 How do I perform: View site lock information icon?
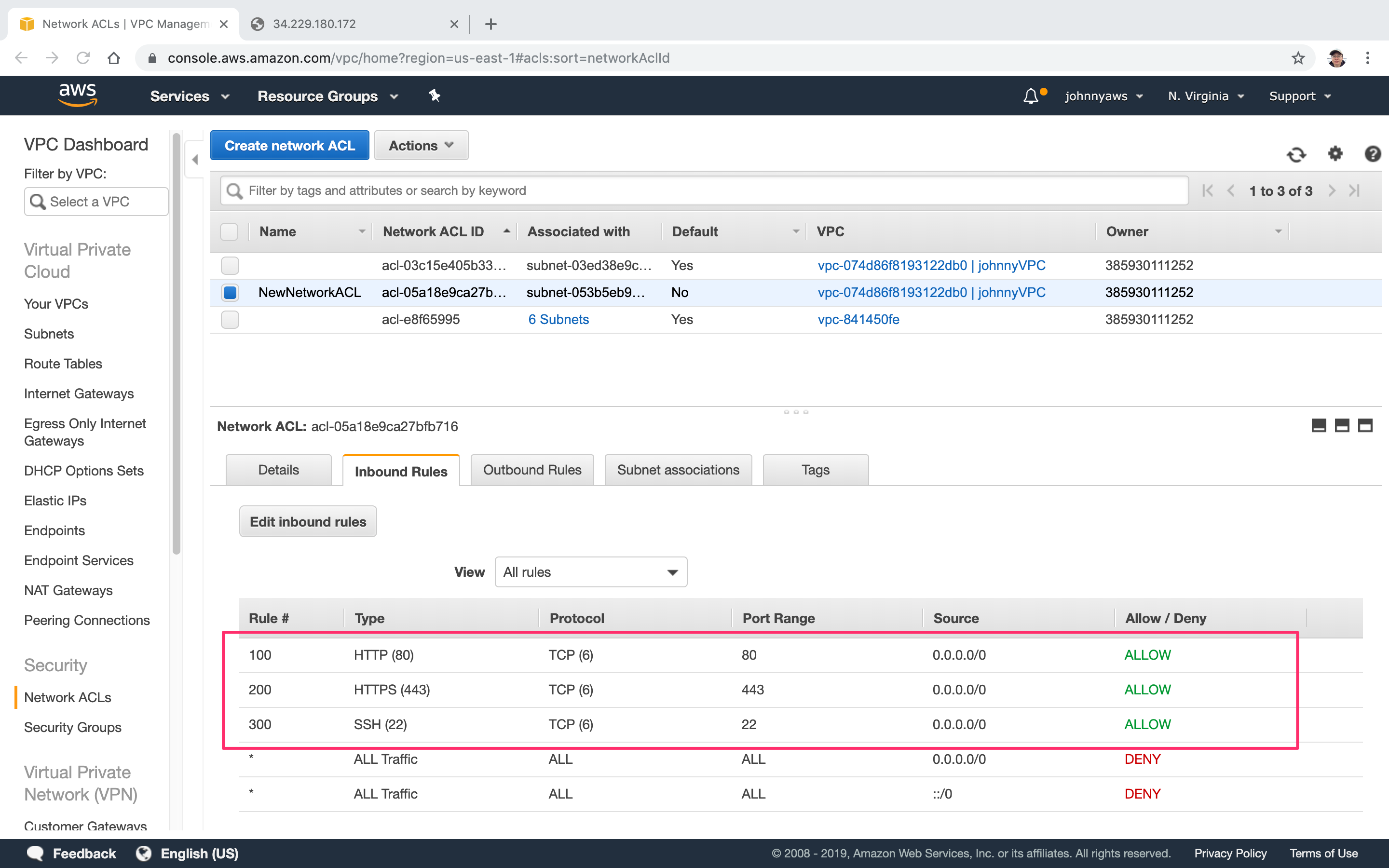pyautogui.click(x=152, y=58)
